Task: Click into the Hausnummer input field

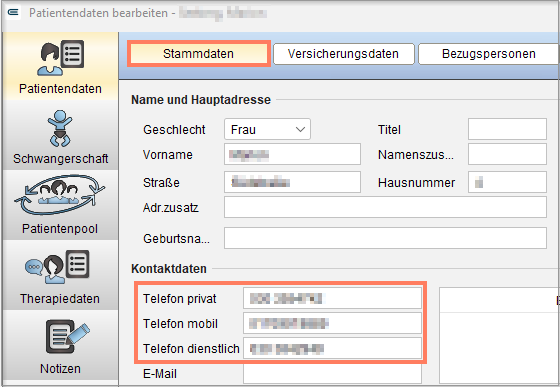Action: tap(507, 182)
